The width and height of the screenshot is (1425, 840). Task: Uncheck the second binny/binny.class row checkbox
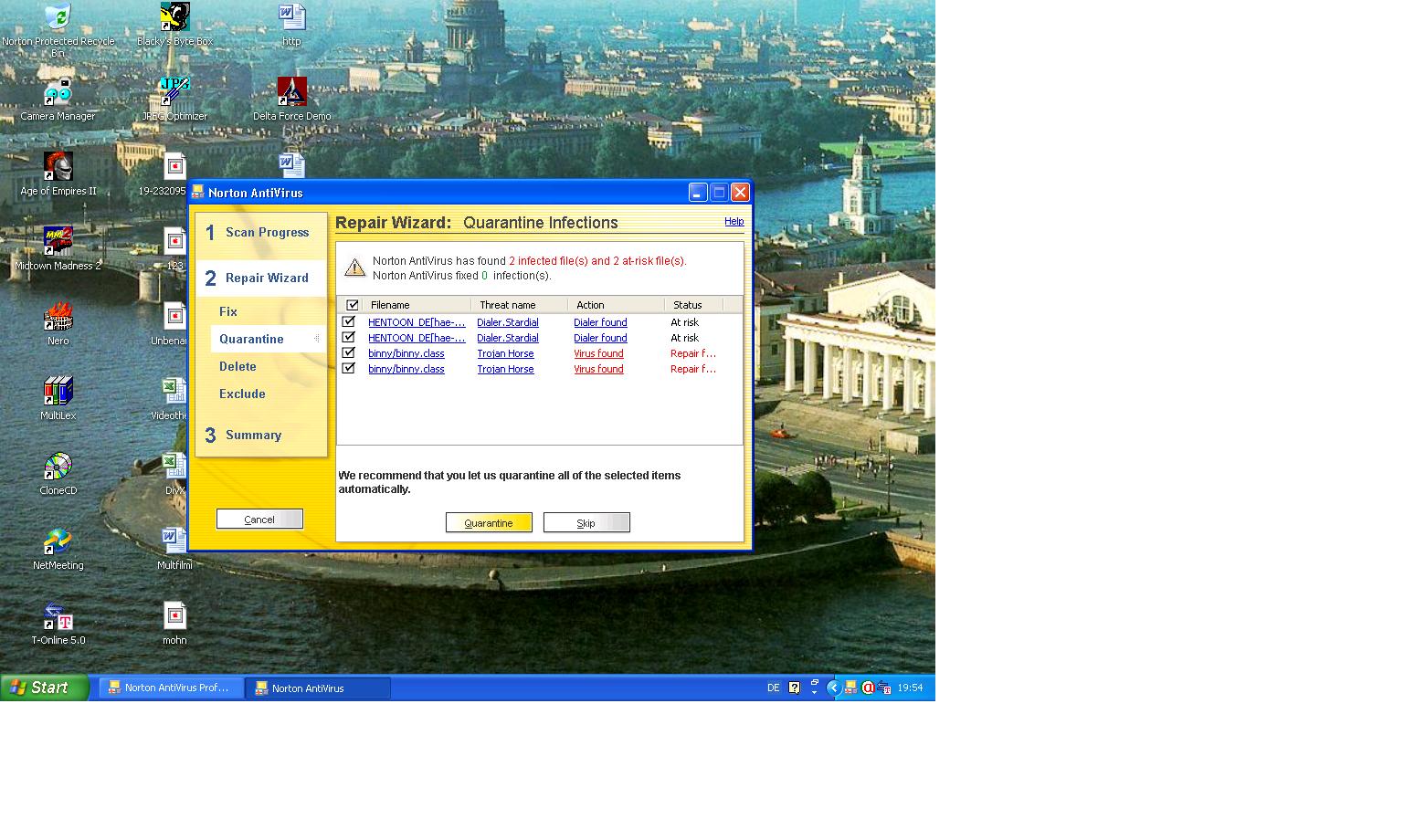348,368
